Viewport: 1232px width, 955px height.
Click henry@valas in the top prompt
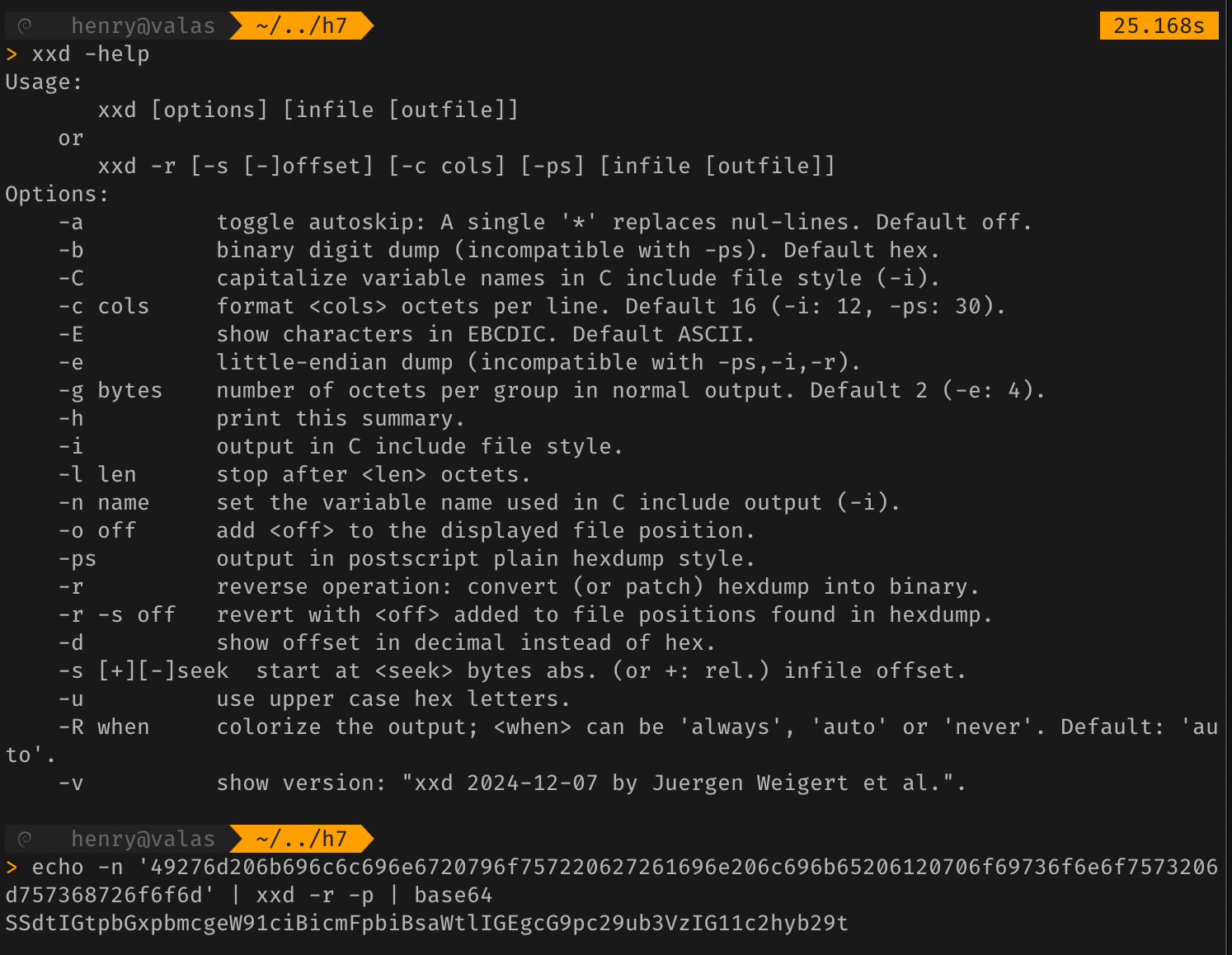click(x=143, y=26)
